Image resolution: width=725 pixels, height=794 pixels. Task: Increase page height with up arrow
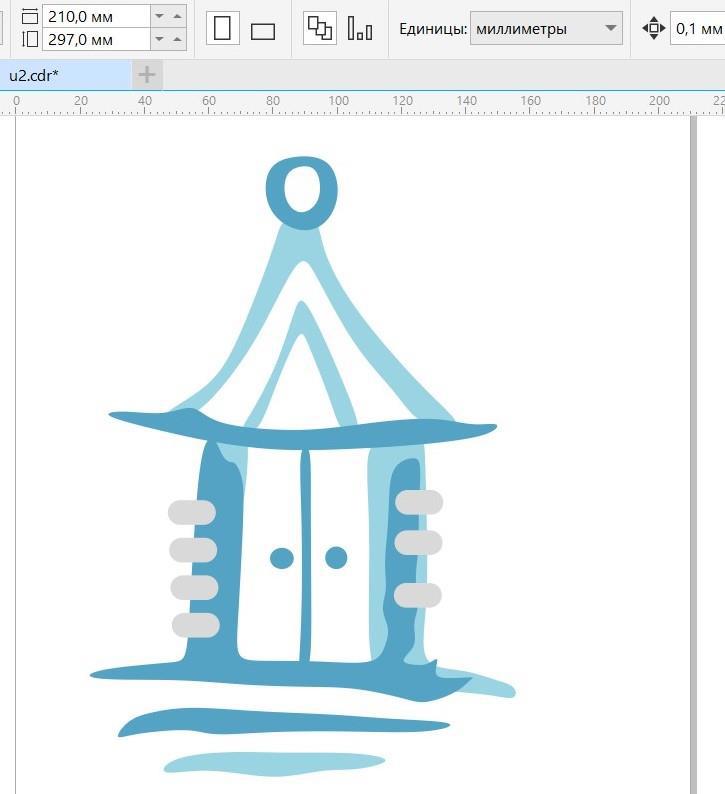pyautogui.click(x=177, y=40)
